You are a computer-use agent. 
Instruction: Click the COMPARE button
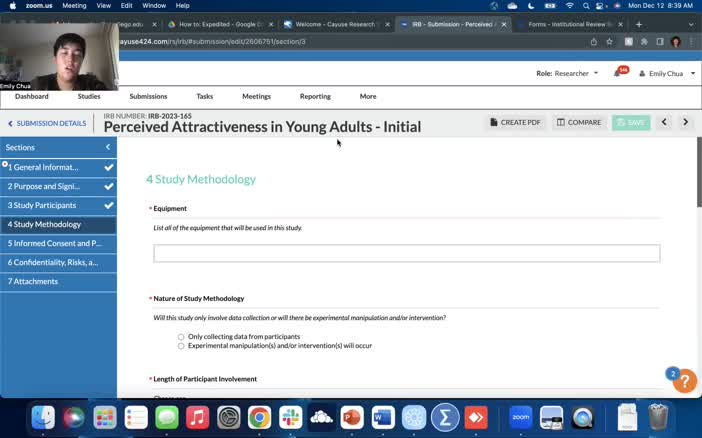point(579,122)
